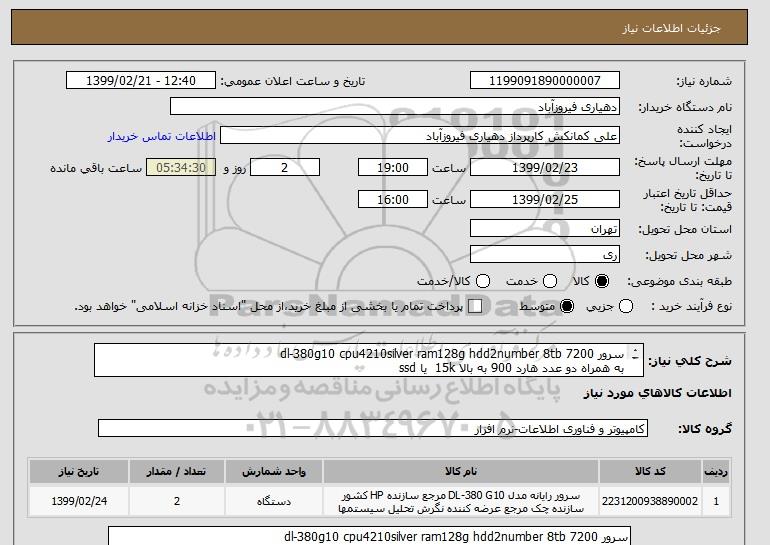Select the خدمت radio button
The height and width of the screenshot is (545, 770).
[x=550, y=281]
